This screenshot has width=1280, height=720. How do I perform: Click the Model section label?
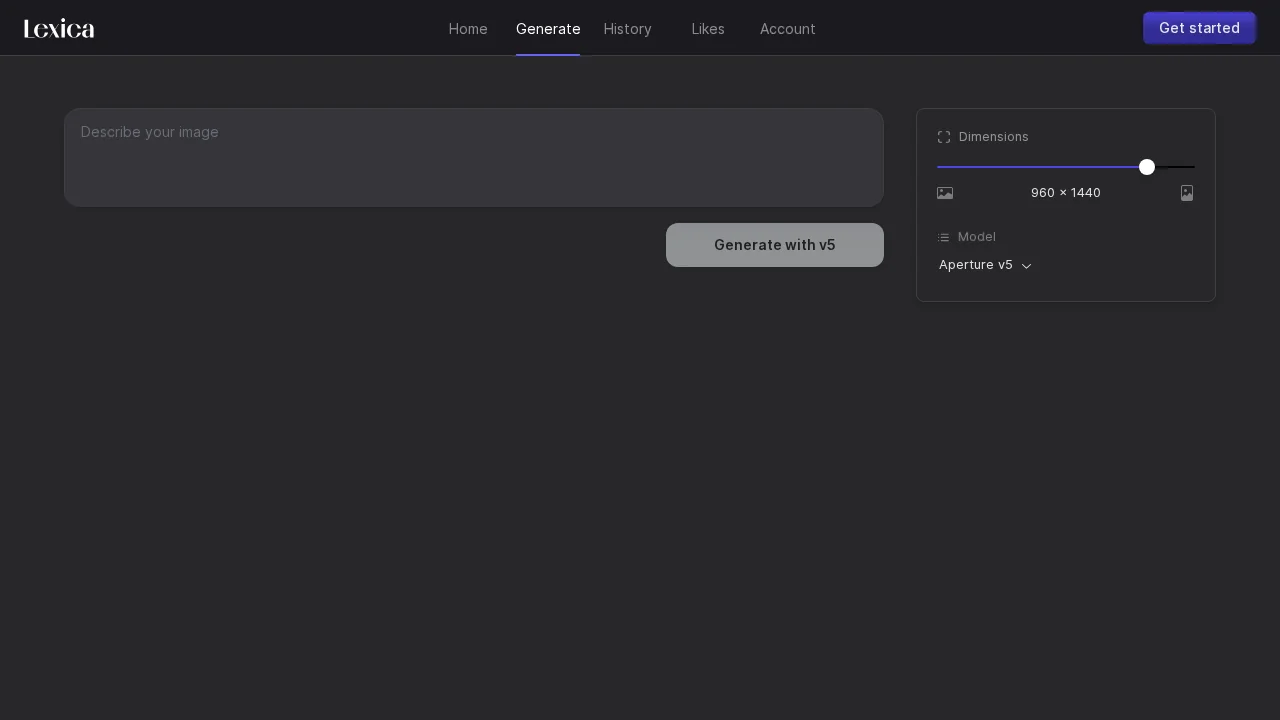[976, 237]
